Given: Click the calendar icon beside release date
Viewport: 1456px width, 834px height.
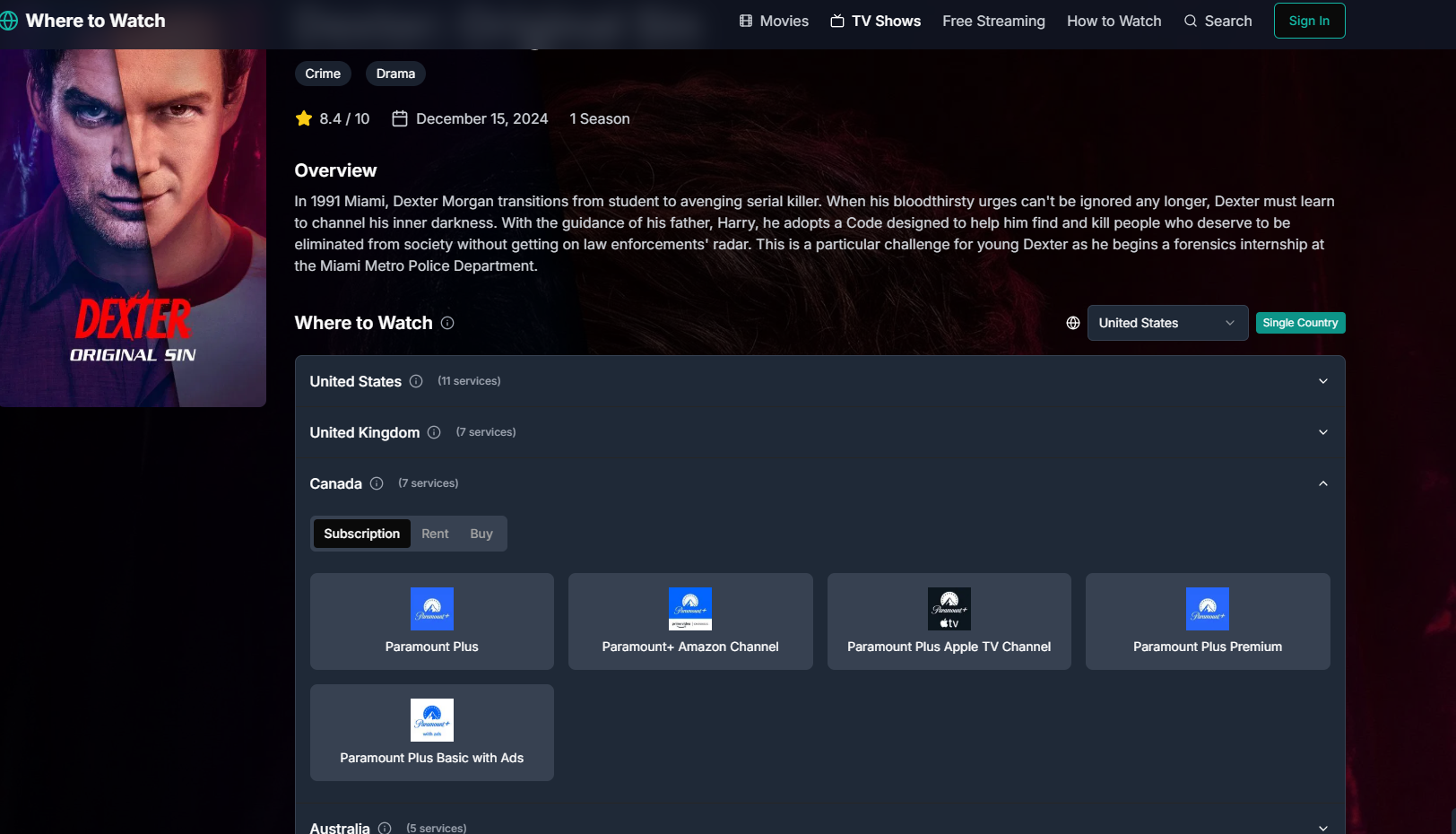Looking at the screenshot, I should 400,118.
